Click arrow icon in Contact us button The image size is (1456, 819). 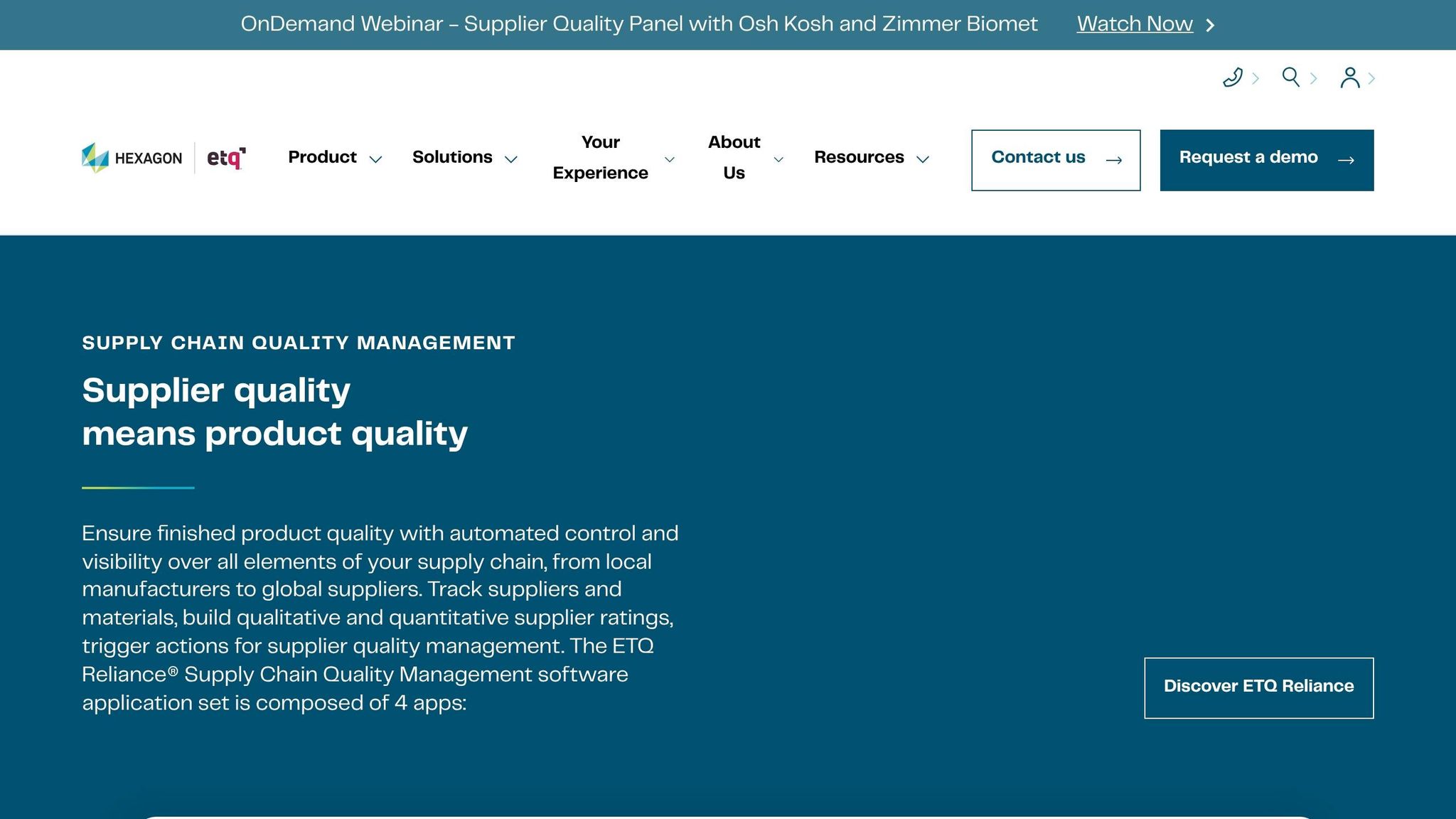(x=1114, y=161)
